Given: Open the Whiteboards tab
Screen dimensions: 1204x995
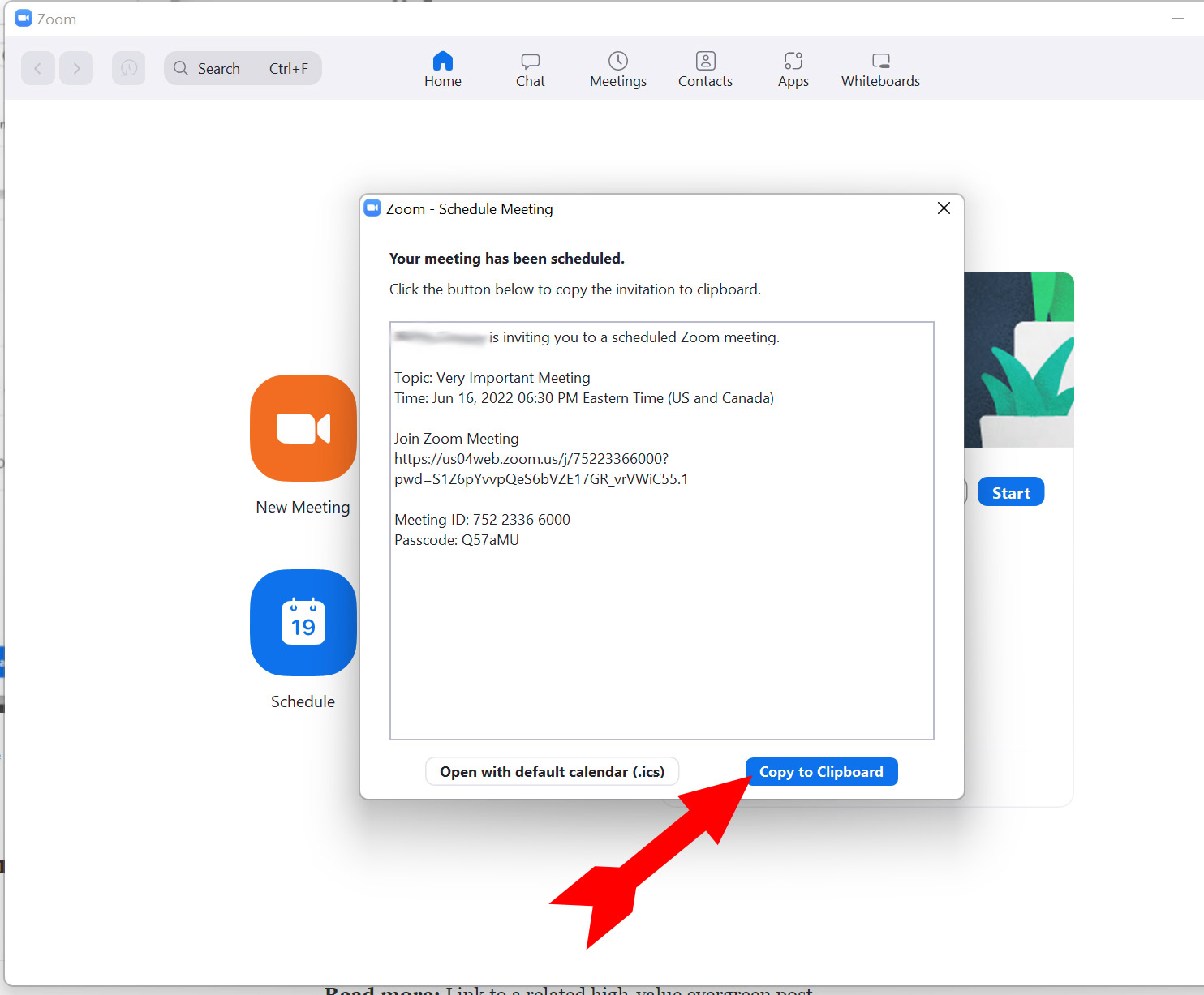Looking at the screenshot, I should (880, 69).
